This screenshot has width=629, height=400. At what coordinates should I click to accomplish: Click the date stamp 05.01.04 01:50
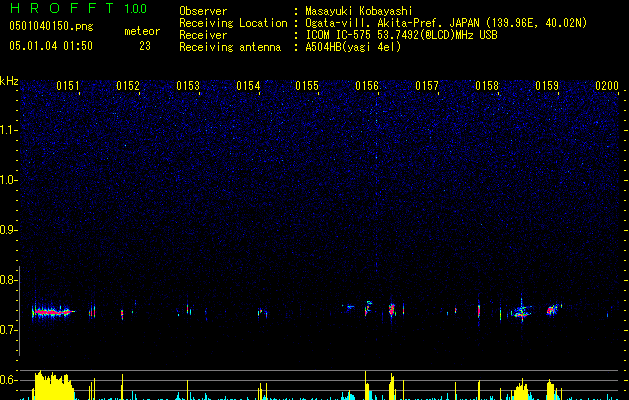[51, 46]
